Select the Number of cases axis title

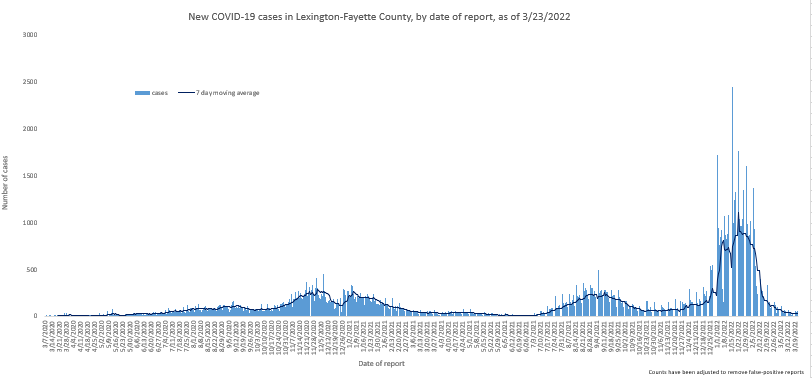tap(5, 182)
